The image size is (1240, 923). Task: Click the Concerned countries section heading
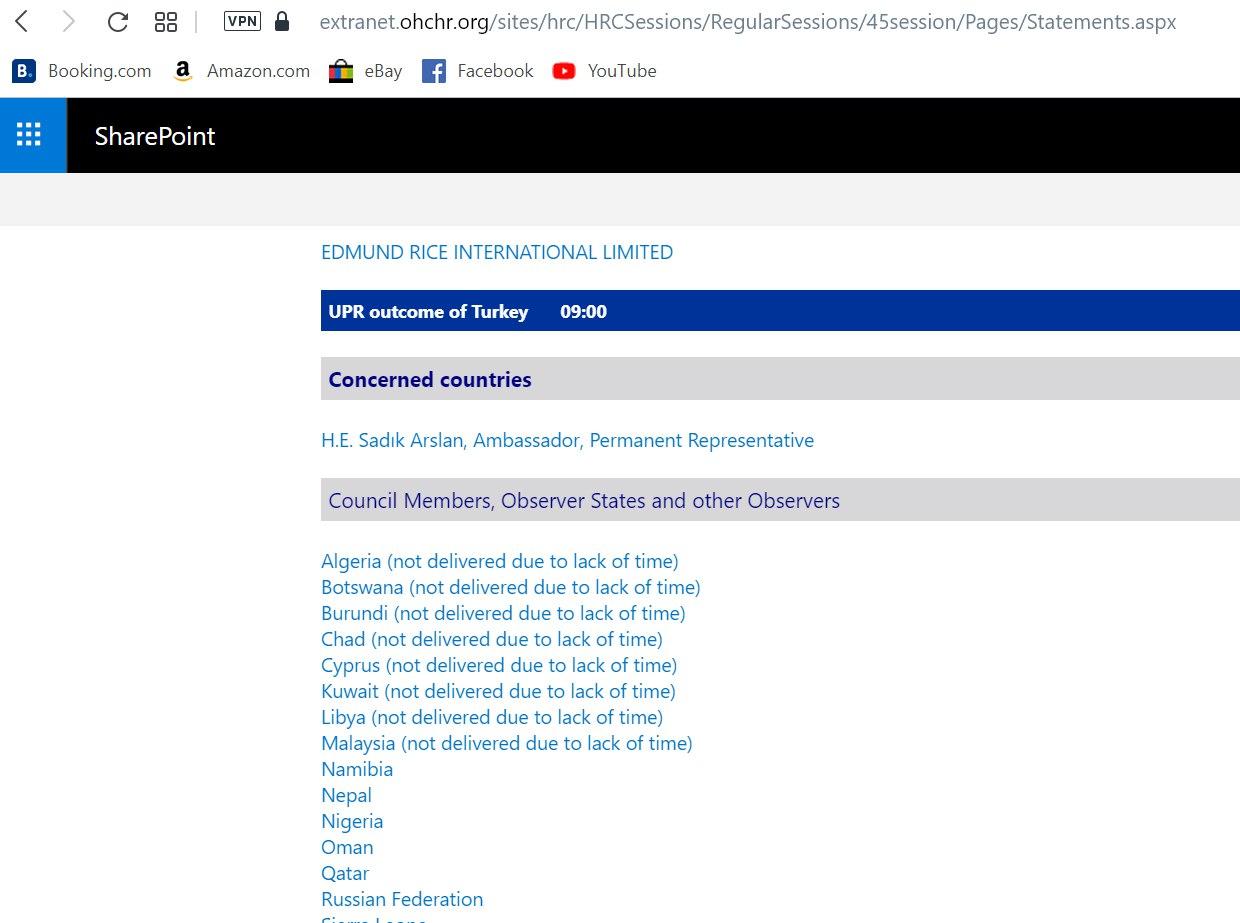pyautogui.click(x=430, y=380)
